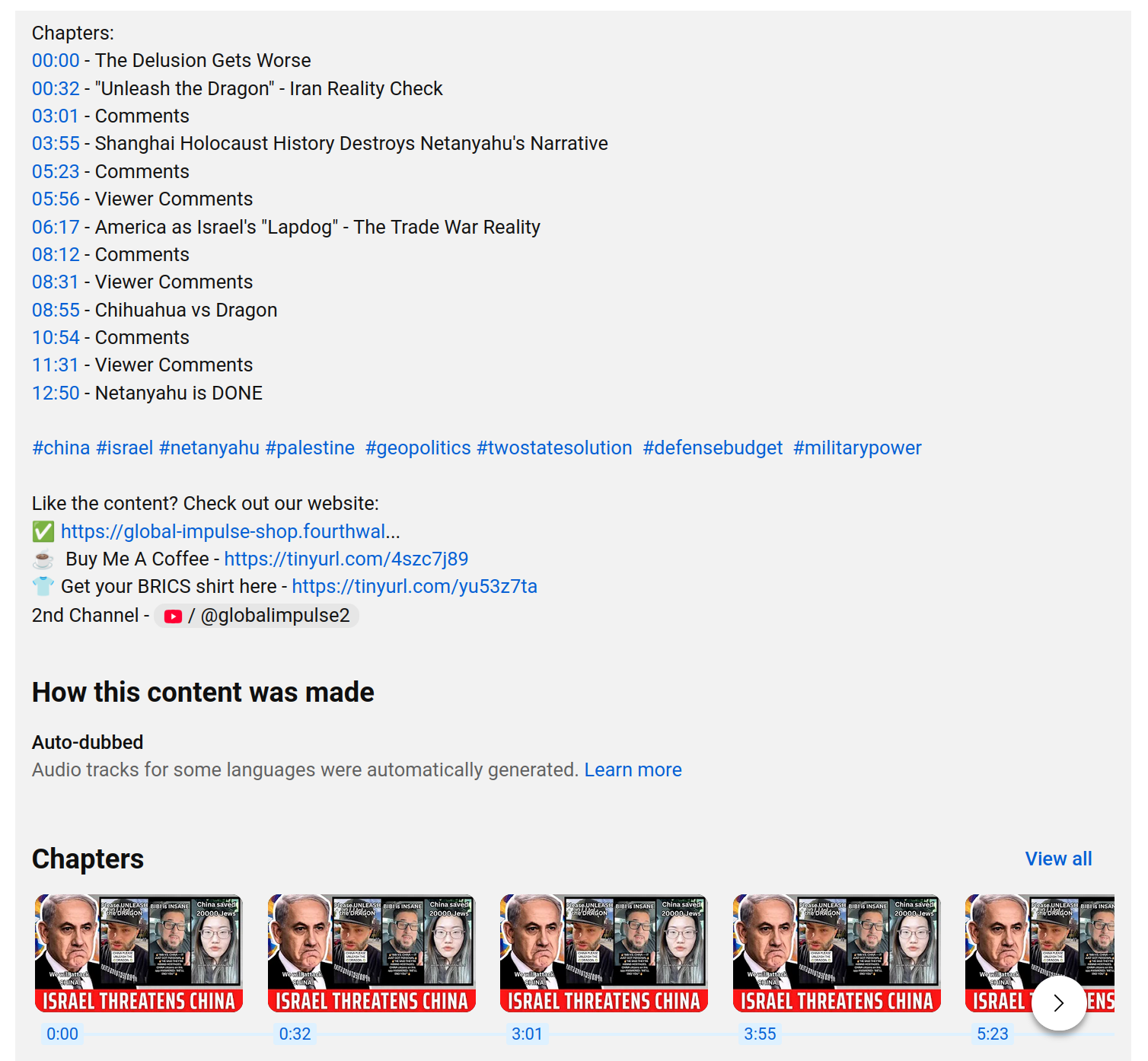Viewport: 1148px width, 1061px height.
Task: Open the #twostatesolution hashtag
Action: 554,448
